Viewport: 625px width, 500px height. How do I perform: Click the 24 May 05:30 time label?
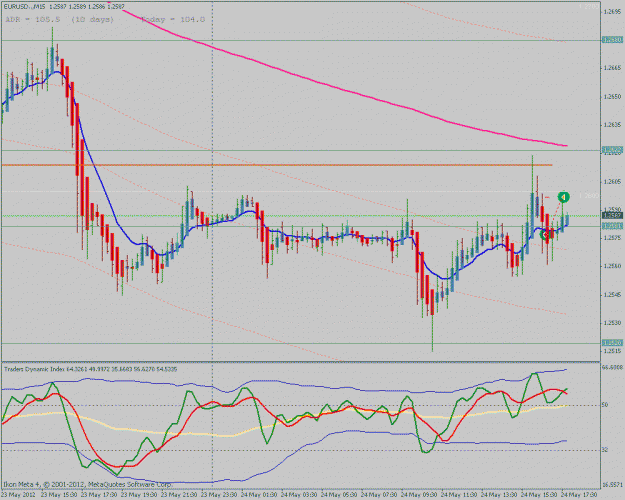click(x=339, y=495)
